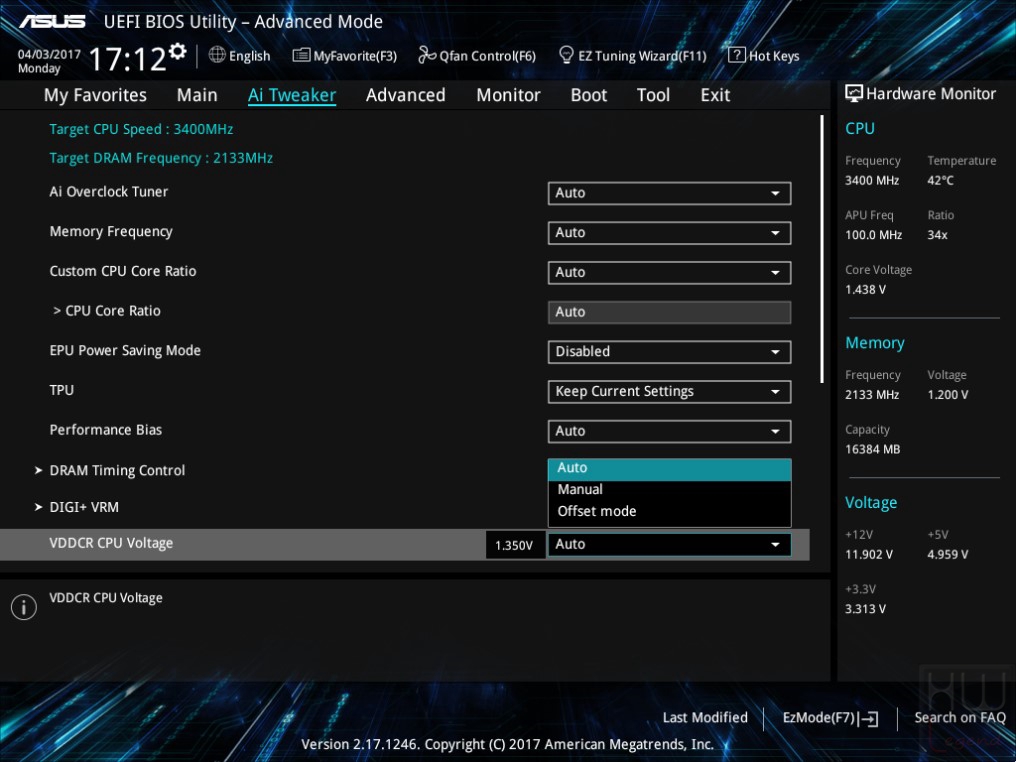
Task: Open the Monitor tab
Action: tap(508, 95)
